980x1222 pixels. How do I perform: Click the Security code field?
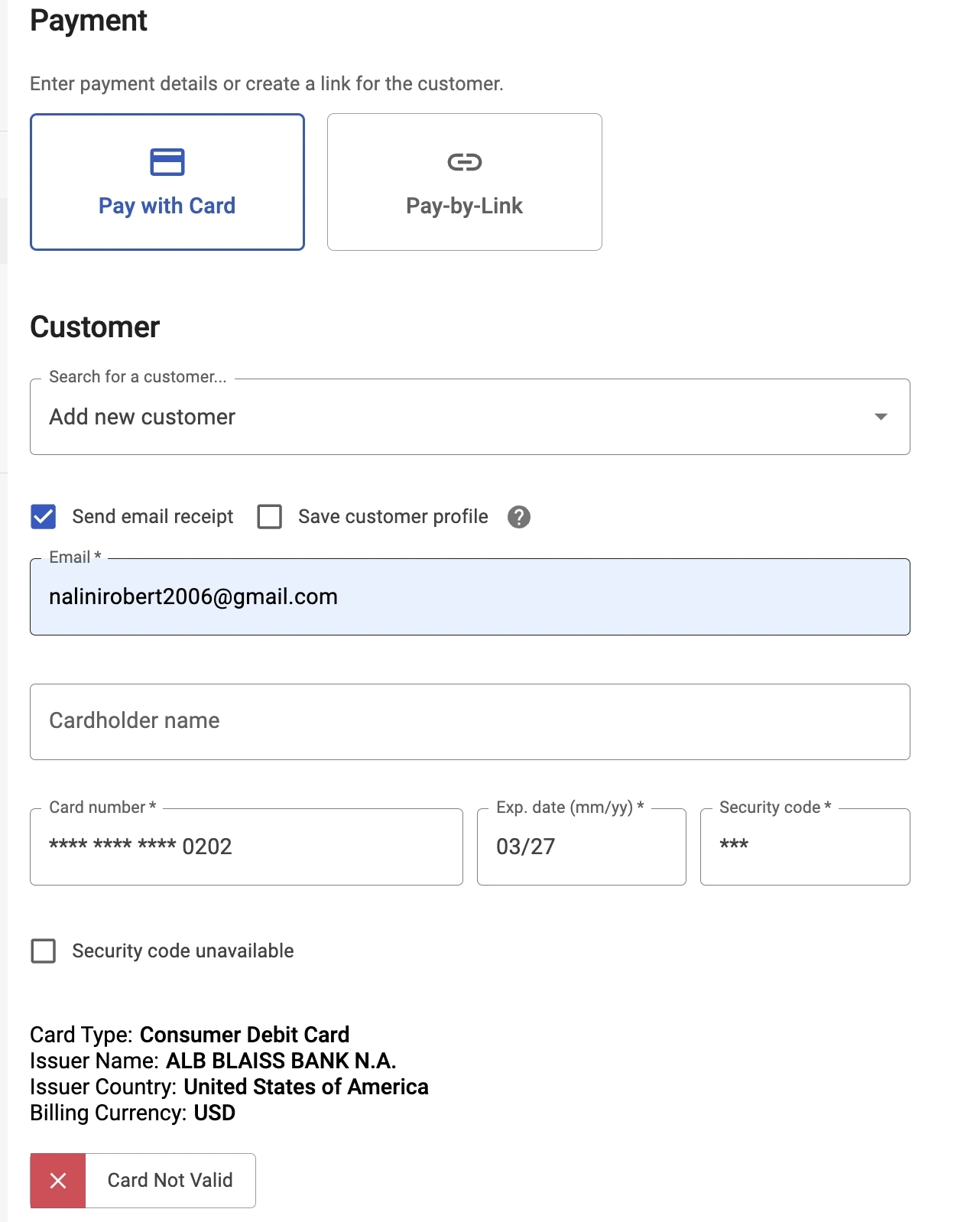click(x=804, y=847)
